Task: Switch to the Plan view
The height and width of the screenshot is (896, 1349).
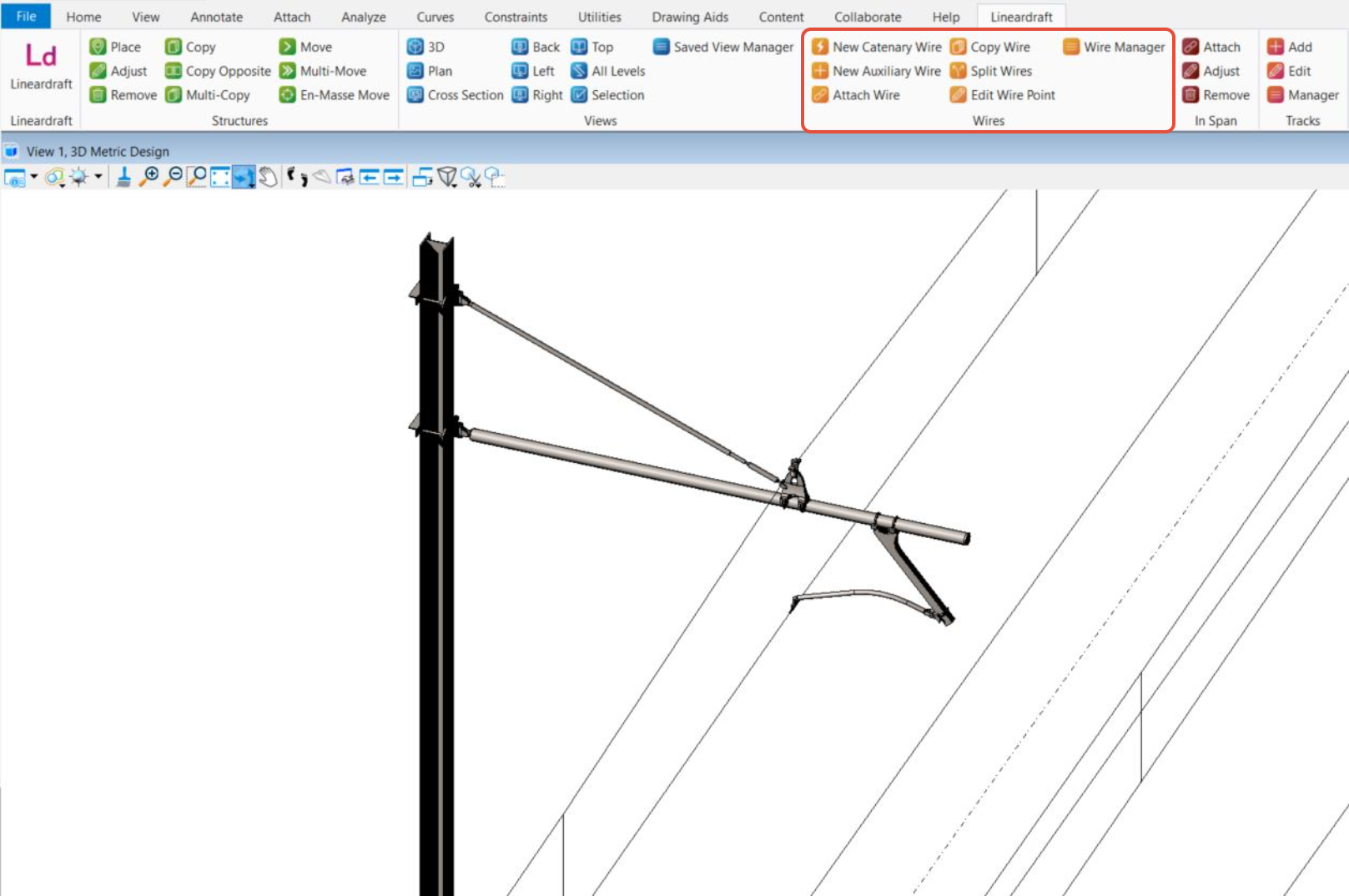Action: click(430, 71)
